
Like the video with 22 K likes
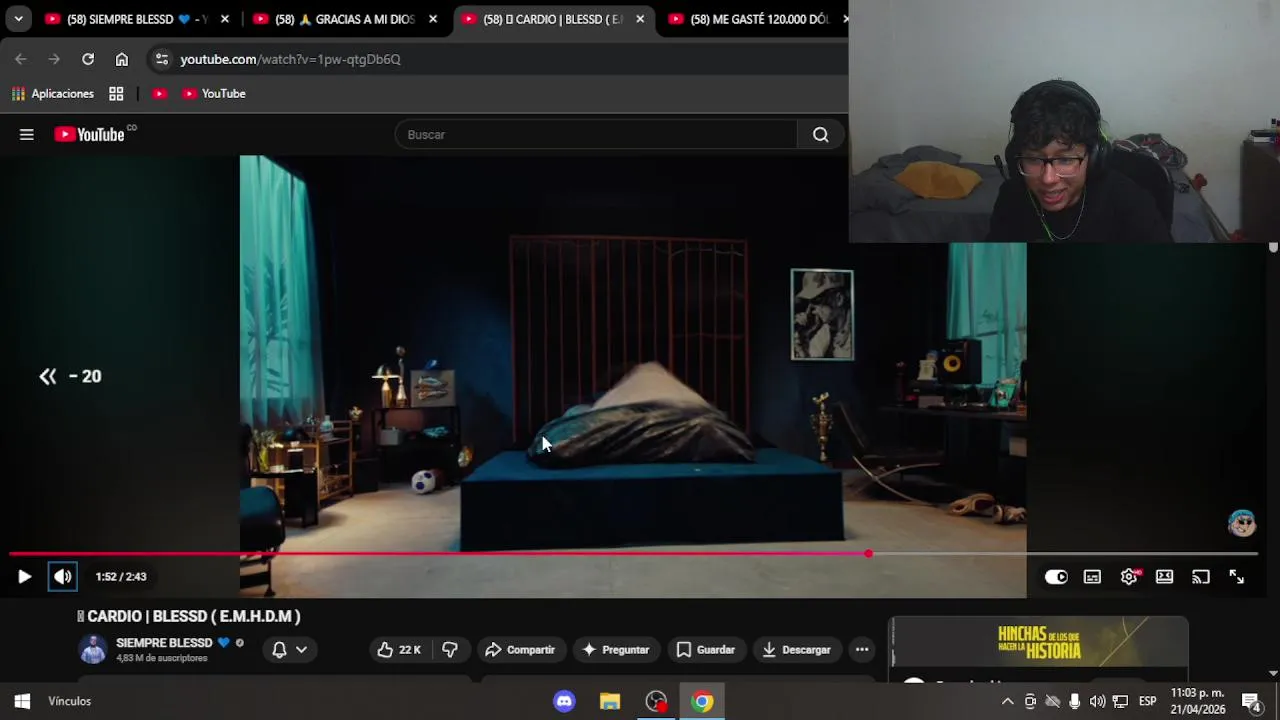tap(399, 650)
